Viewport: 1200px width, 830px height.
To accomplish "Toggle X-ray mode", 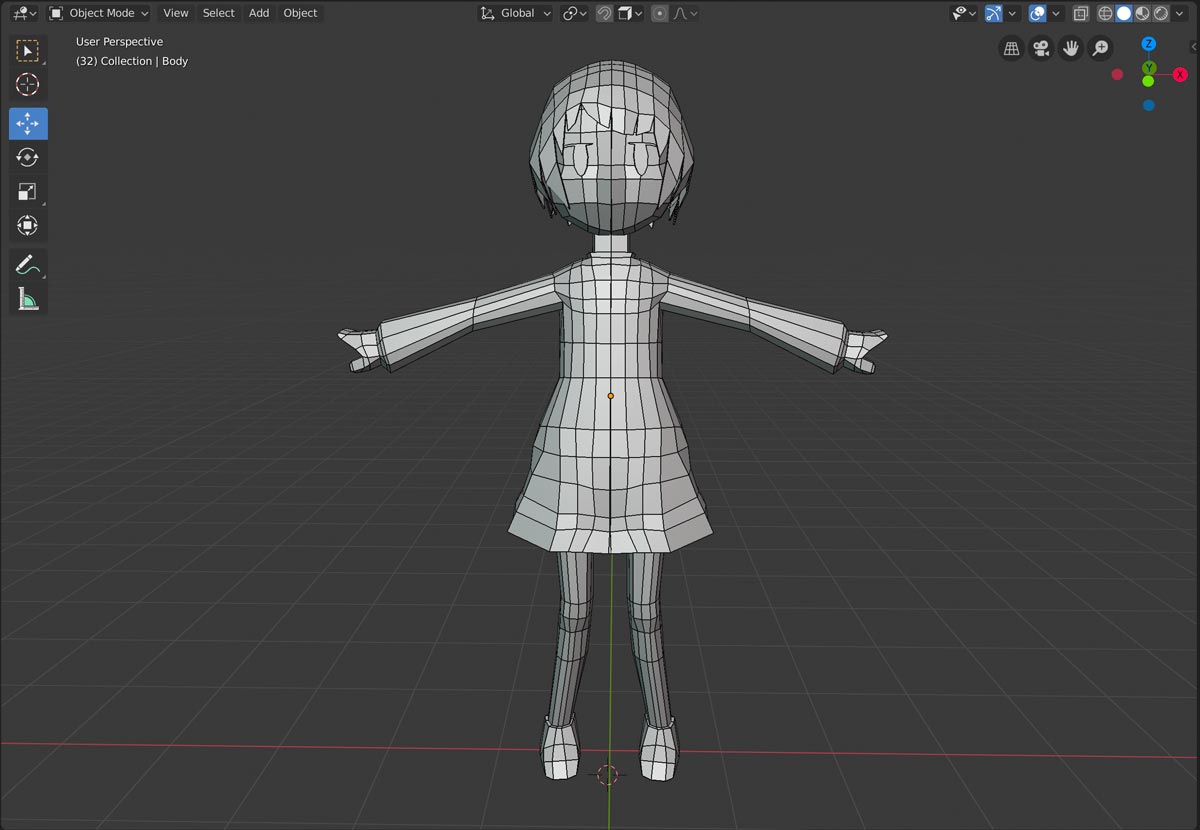I will point(1081,13).
